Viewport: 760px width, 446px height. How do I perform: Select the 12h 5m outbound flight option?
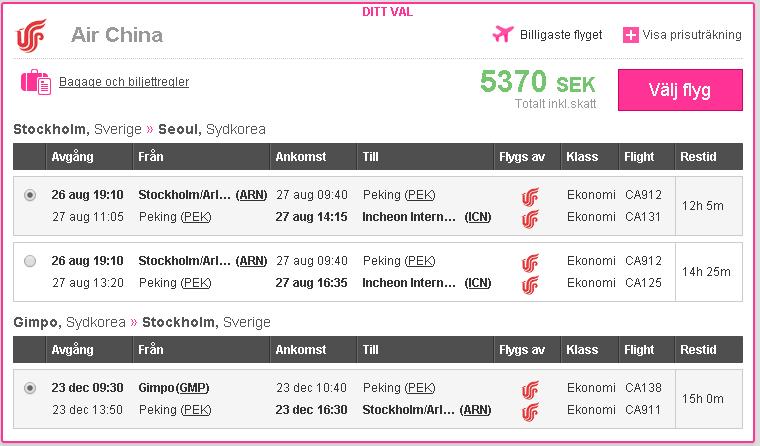(30, 195)
